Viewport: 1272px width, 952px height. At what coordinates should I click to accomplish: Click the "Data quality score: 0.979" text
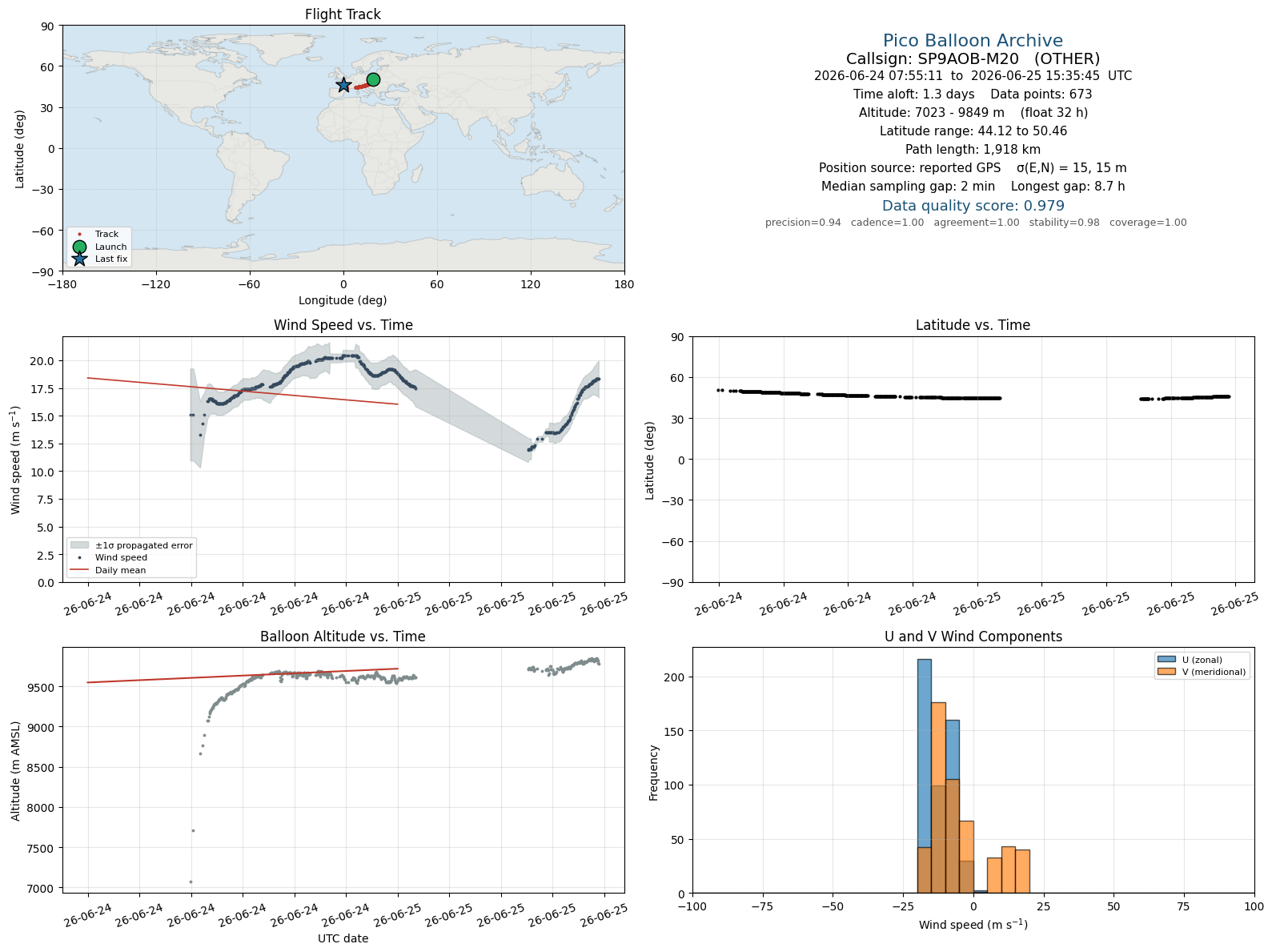click(973, 206)
